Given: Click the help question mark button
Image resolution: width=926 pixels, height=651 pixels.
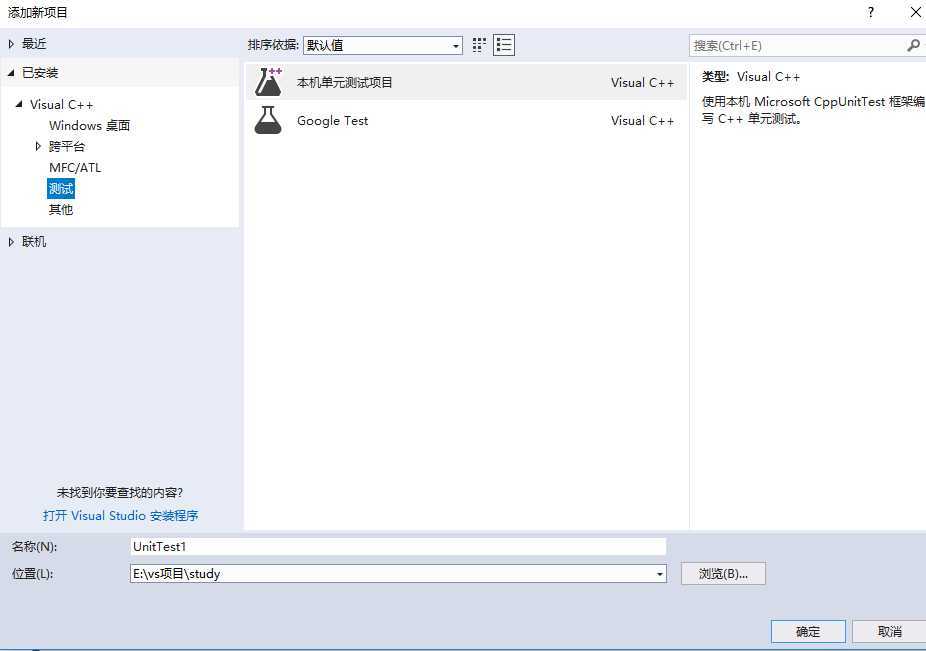Looking at the screenshot, I should tap(871, 12).
